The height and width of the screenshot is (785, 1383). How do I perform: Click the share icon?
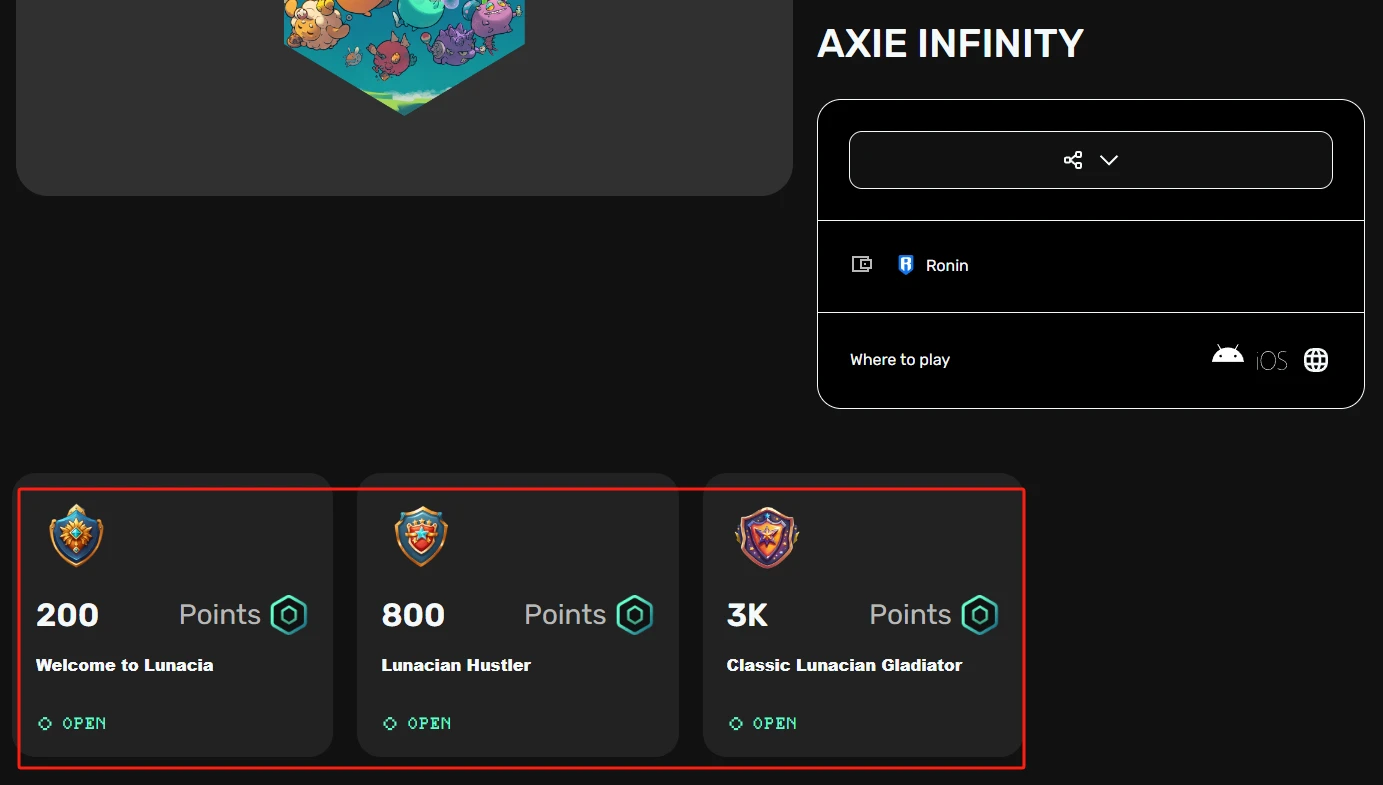pyautogui.click(x=1073, y=160)
